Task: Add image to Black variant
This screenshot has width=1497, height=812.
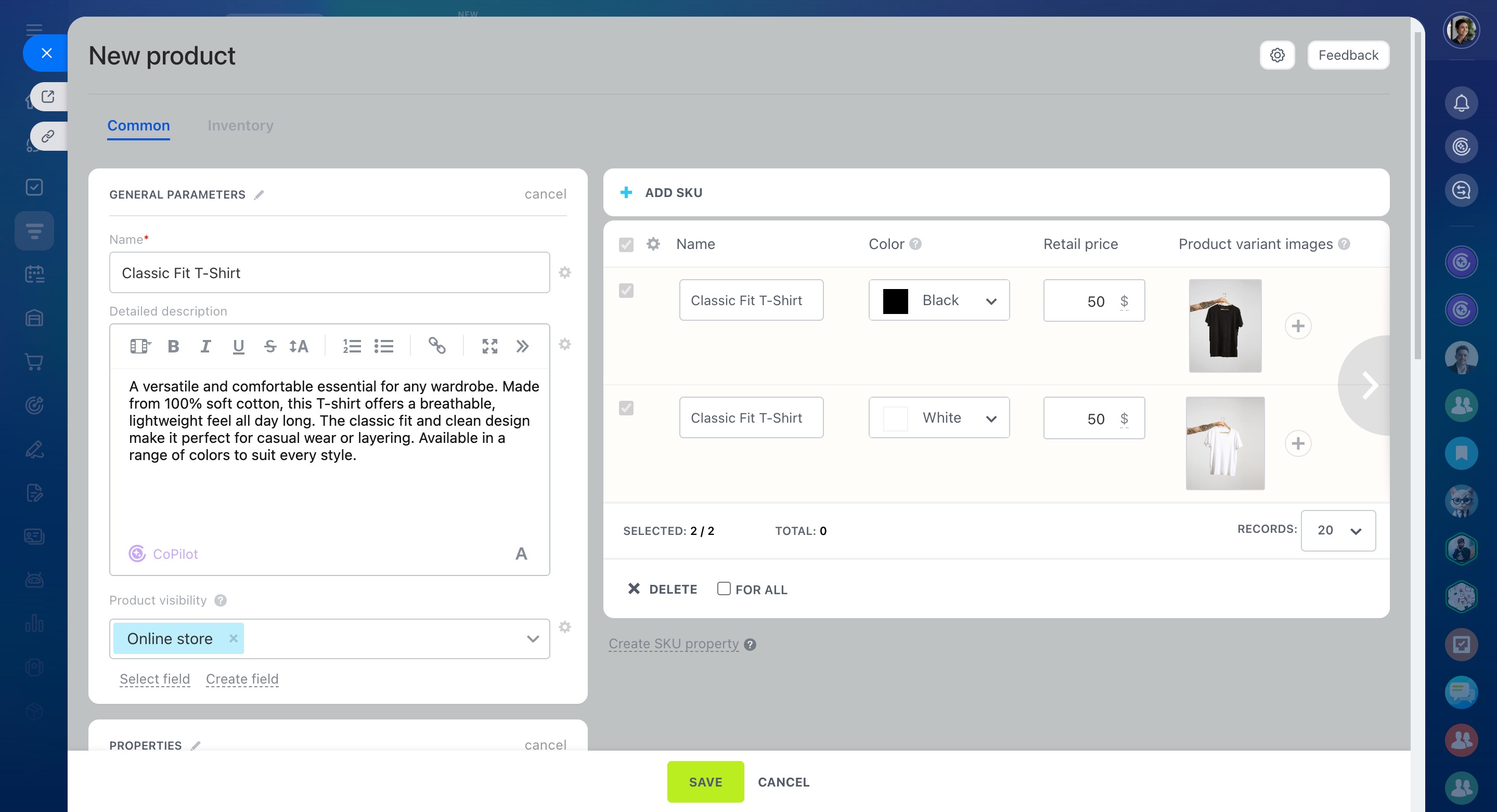Action: [x=1298, y=326]
